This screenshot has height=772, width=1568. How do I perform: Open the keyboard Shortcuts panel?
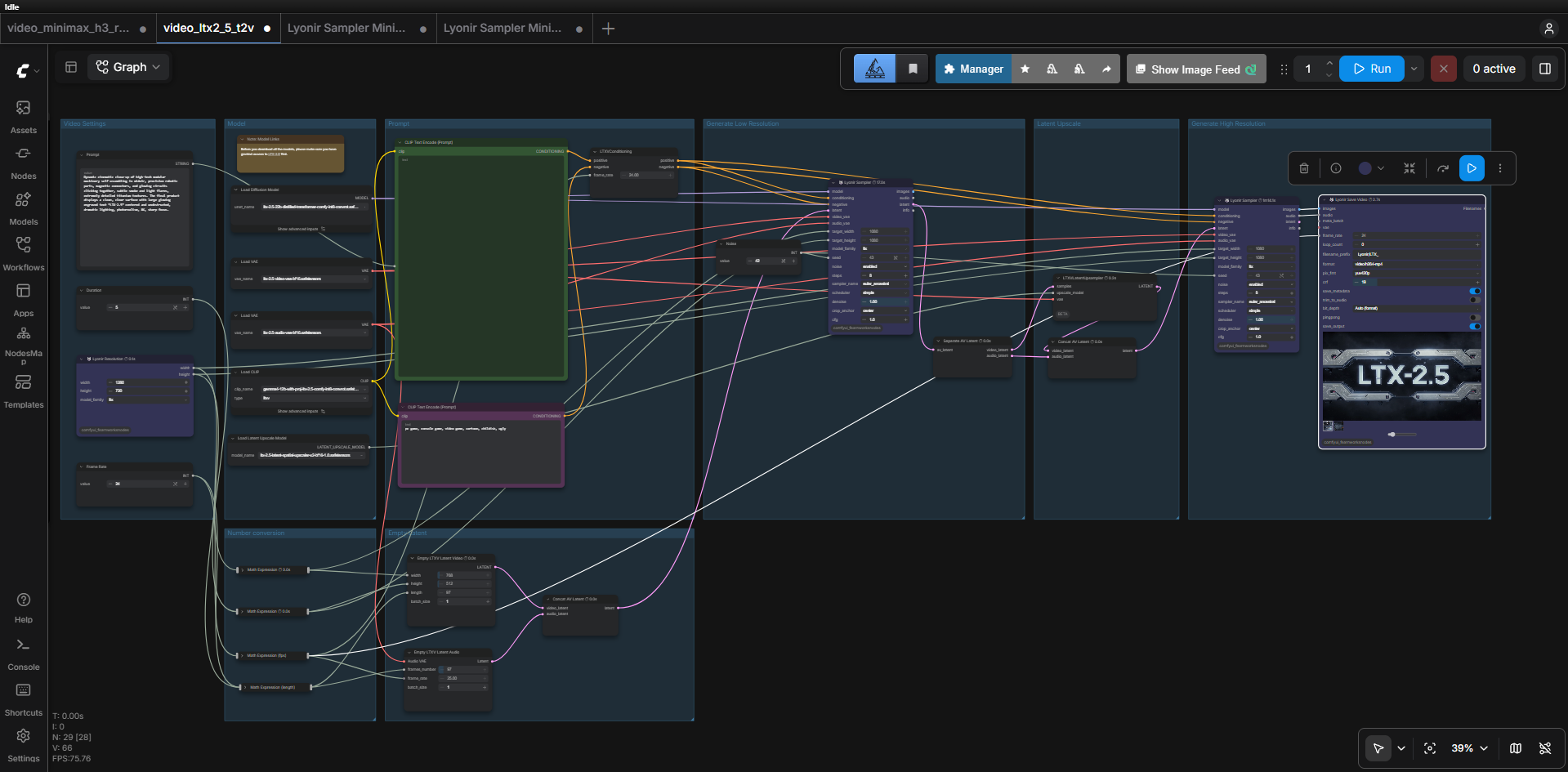(23, 700)
